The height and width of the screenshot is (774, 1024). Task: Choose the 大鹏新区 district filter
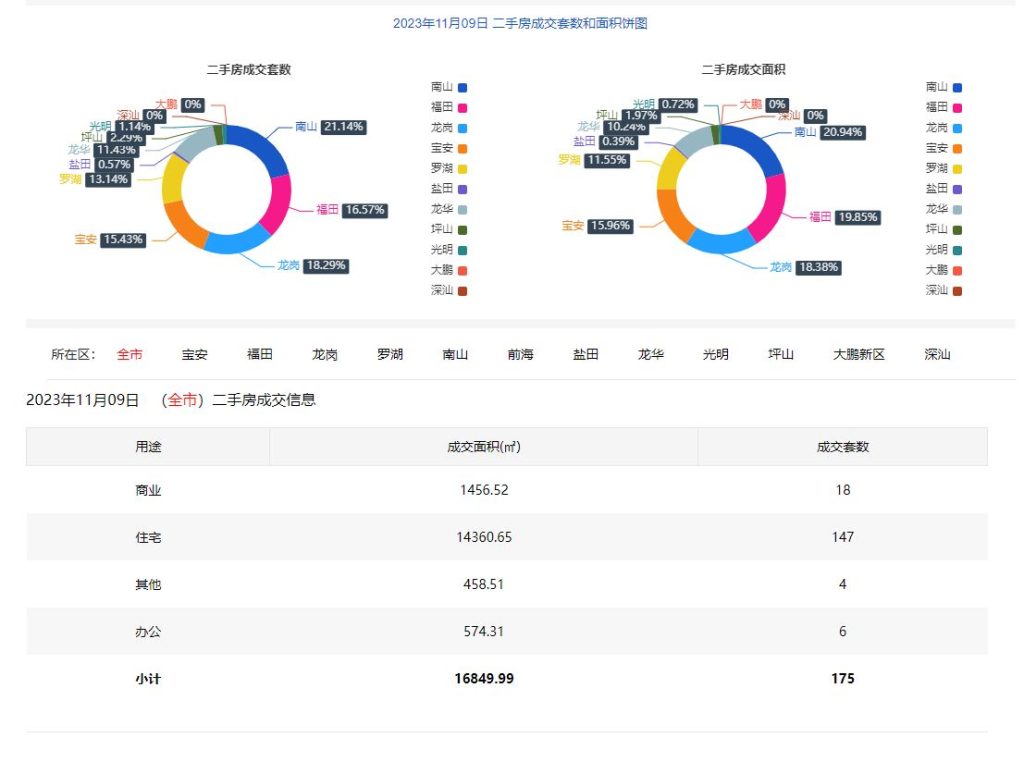pyautogui.click(x=859, y=354)
